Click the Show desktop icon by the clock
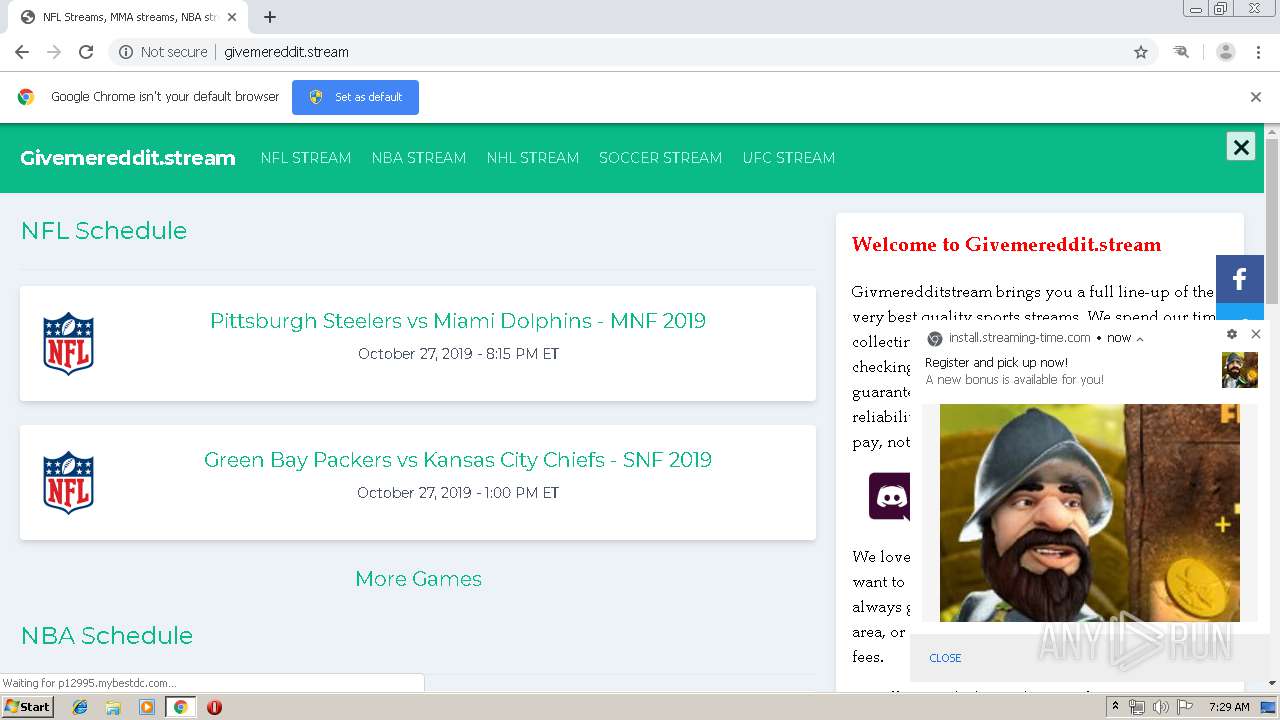Image resolution: width=1280 pixels, height=720 pixels. [1269, 707]
